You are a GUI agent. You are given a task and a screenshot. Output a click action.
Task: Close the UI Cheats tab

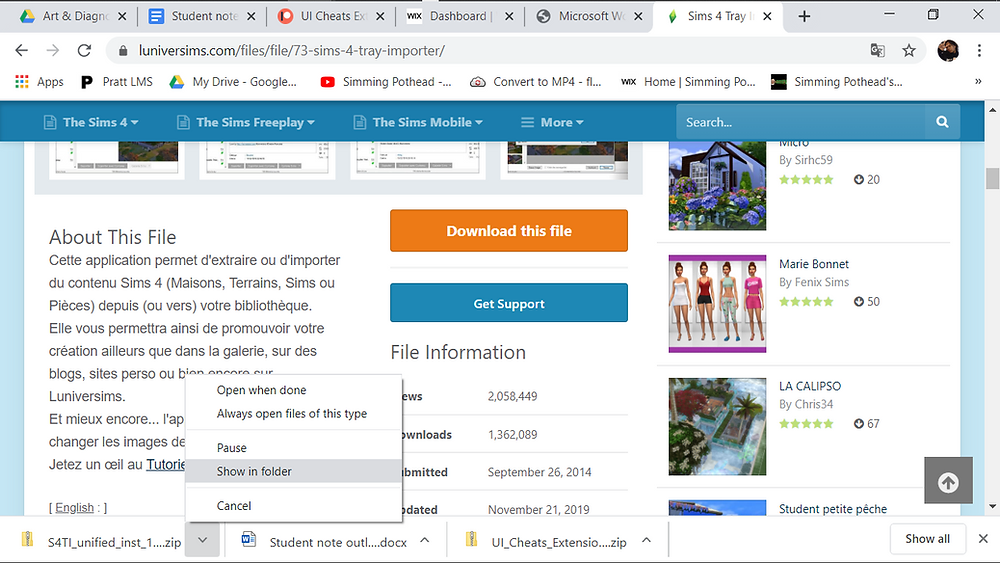pyautogui.click(x=380, y=17)
